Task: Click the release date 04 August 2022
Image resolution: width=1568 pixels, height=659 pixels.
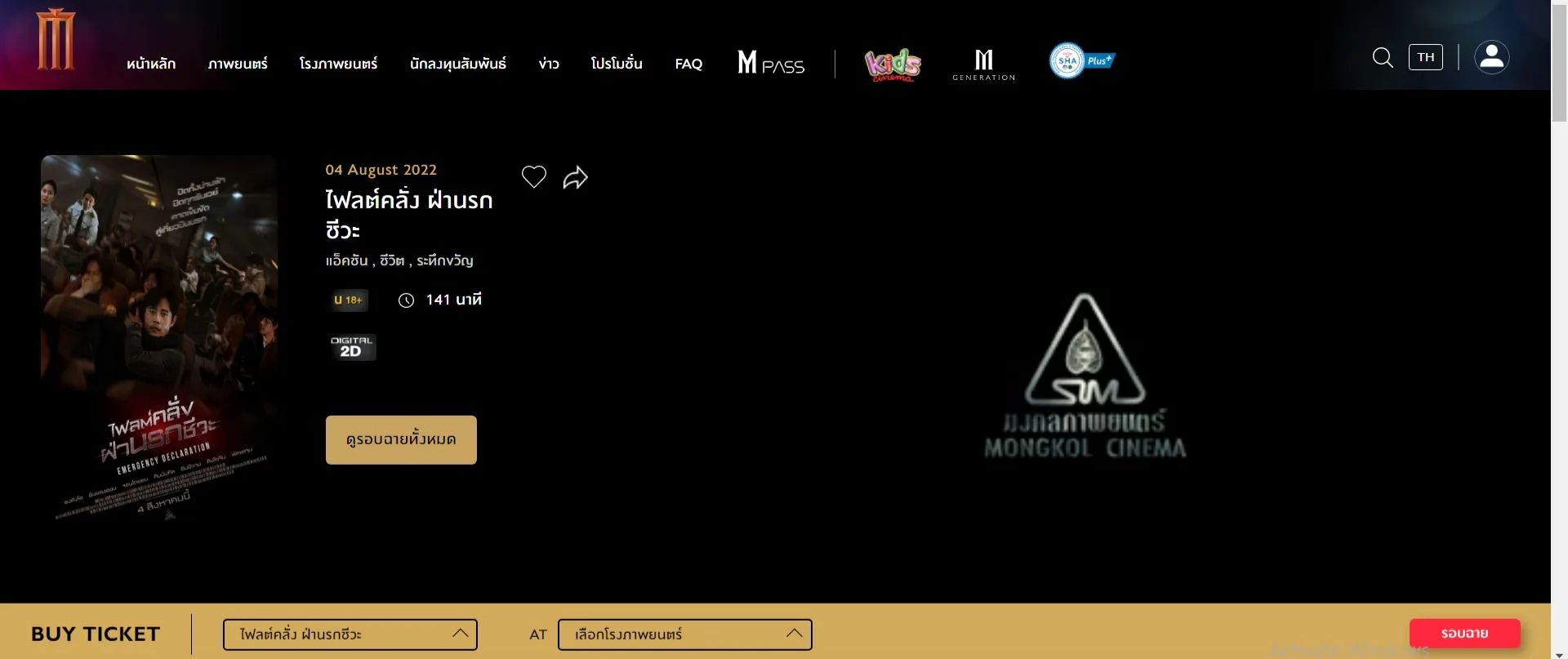Action: [381, 170]
